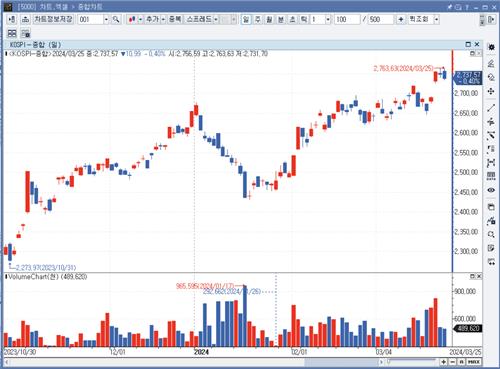Toggle the eye visibility icon in sidebar
The width and height of the screenshot is (500, 369).
tap(491, 190)
